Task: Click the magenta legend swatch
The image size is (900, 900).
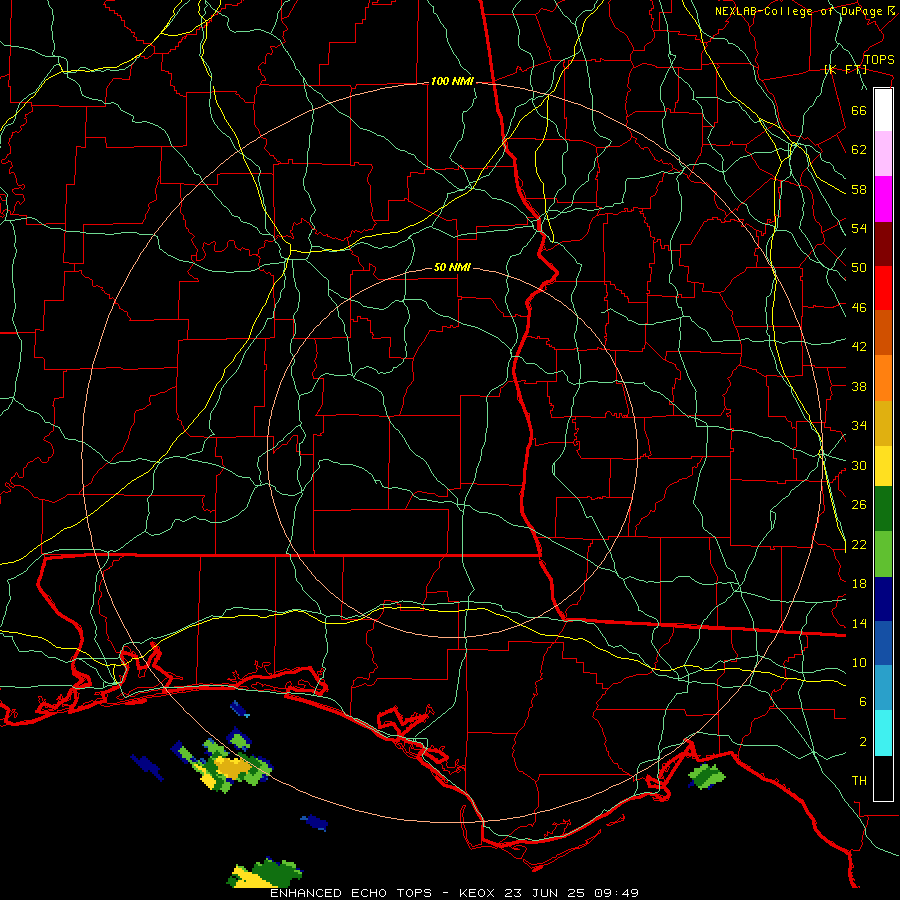Action: tap(883, 199)
